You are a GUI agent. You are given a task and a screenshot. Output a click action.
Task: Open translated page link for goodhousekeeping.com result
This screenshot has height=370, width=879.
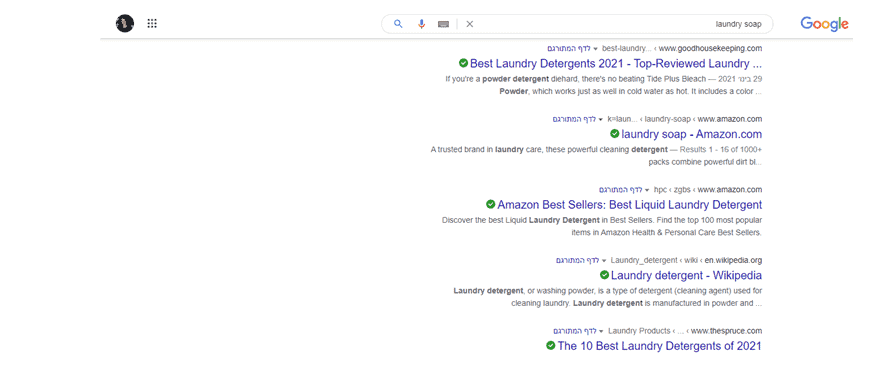point(569,49)
